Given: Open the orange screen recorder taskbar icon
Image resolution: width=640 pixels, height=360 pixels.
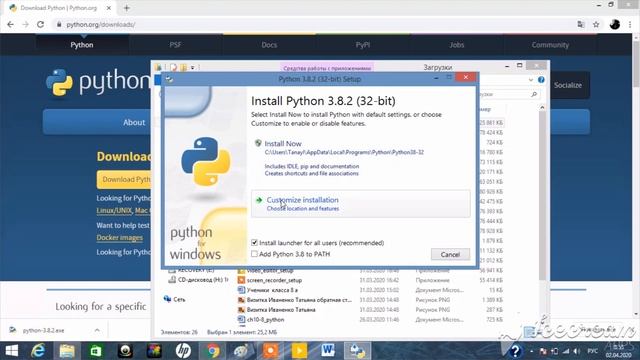Looking at the screenshot, I should click(270, 351).
